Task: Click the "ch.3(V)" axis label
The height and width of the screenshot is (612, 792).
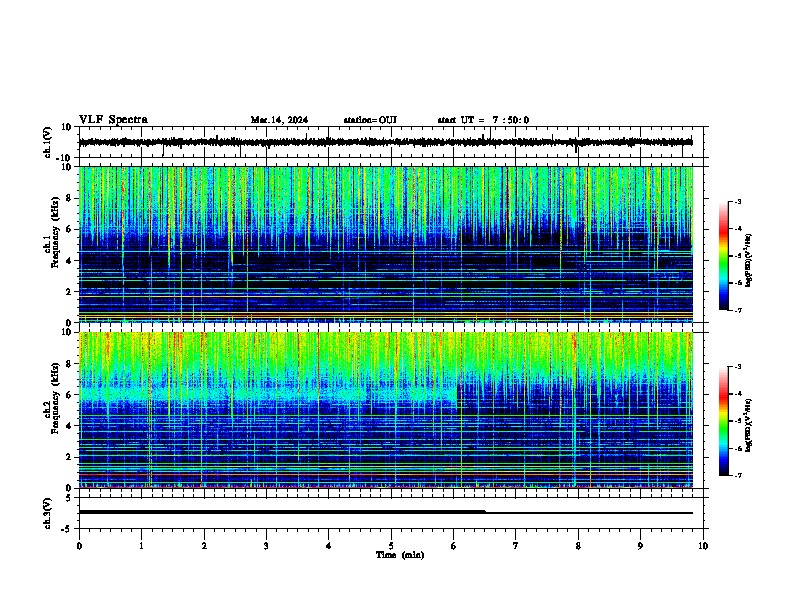Action: click(x=48, y=513)
